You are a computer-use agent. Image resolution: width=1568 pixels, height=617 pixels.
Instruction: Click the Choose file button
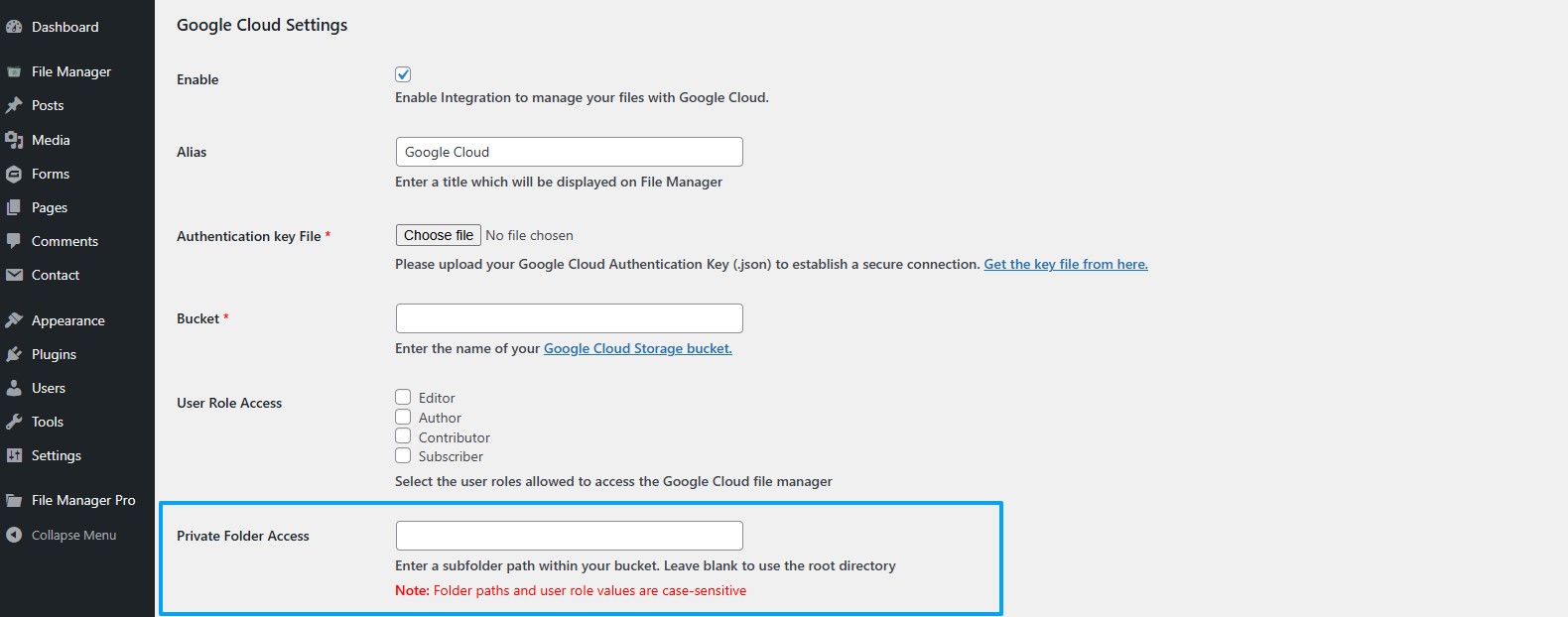click(x=439, y=235)
